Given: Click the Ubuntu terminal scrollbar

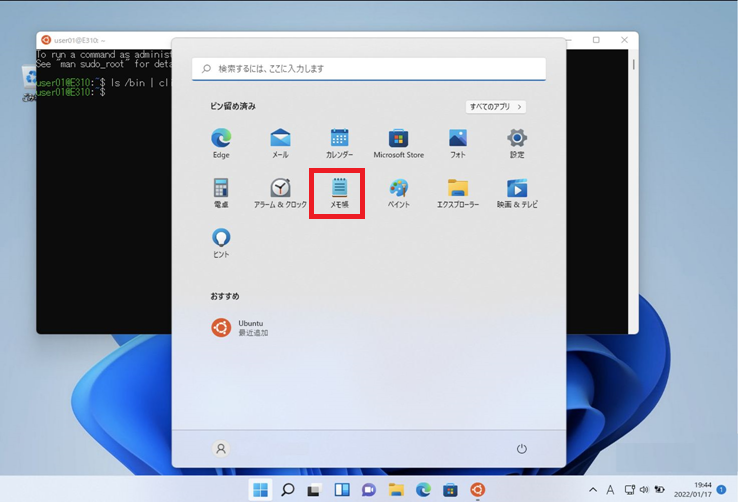Looking at the screenshot, I should (634, 64).
